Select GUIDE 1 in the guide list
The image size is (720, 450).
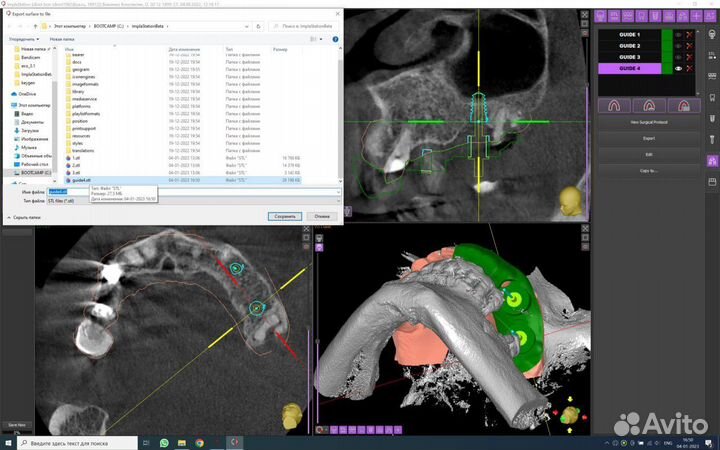[x=631, y=35]
